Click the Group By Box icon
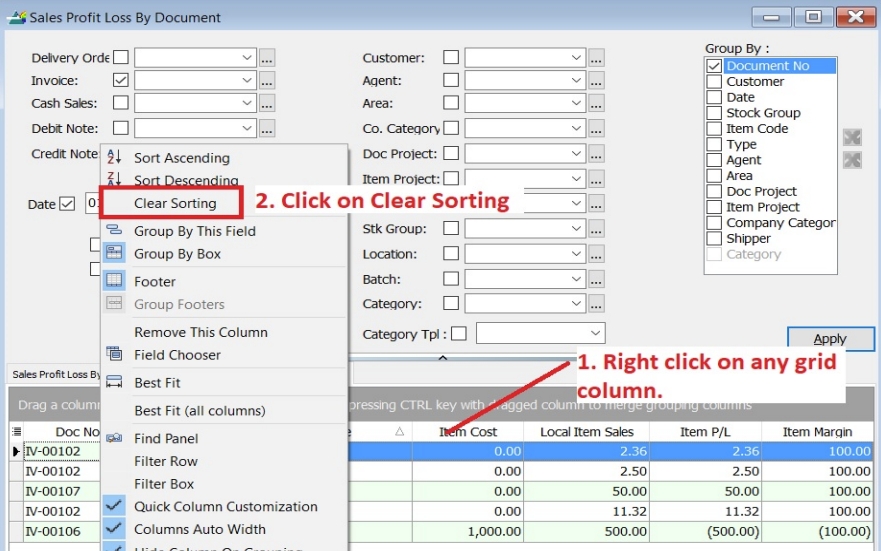The image size is (881, 551). [x=114, y=254]
